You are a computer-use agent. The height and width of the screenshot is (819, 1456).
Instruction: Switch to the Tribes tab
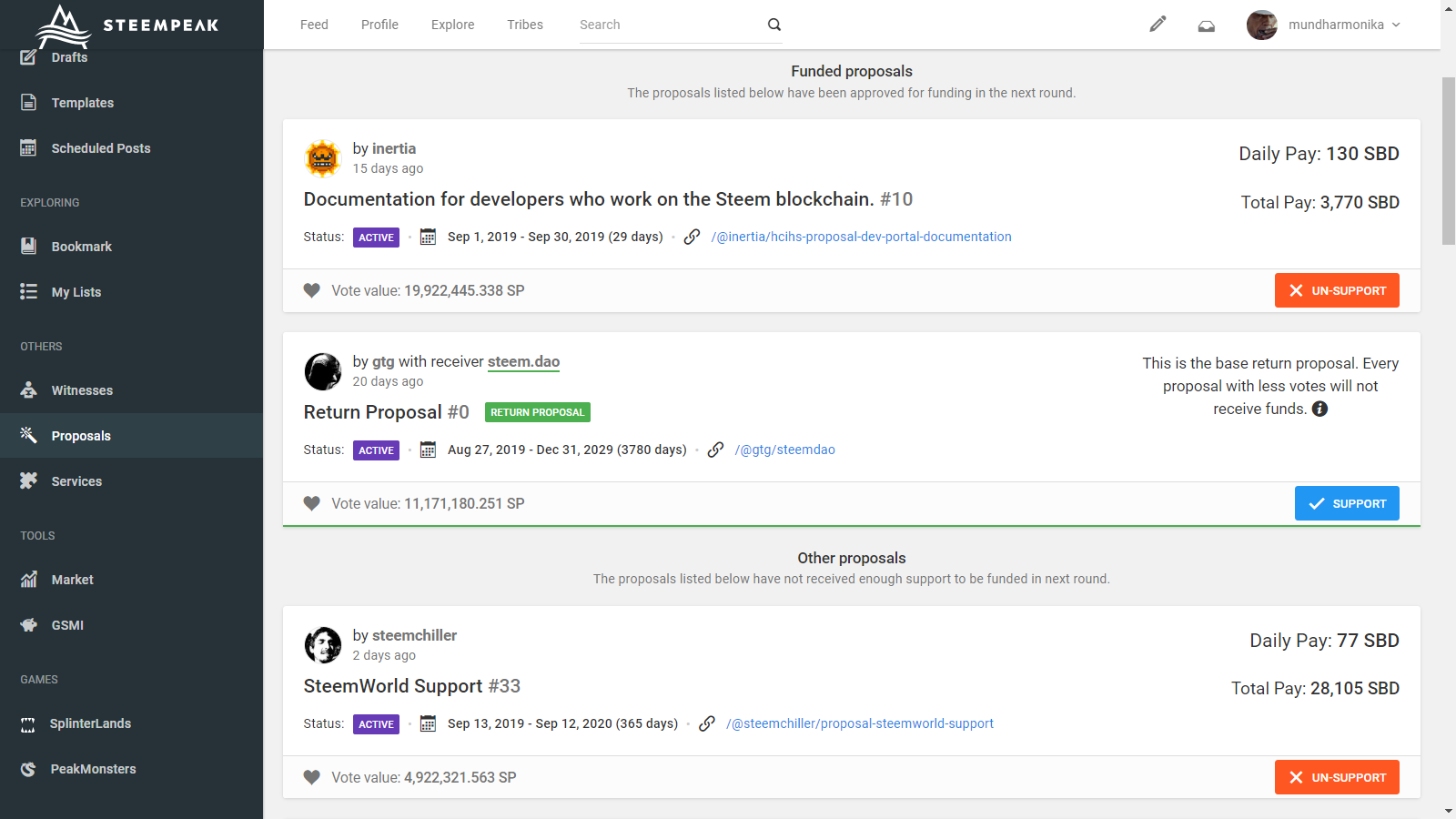click(x=525, y=25)
